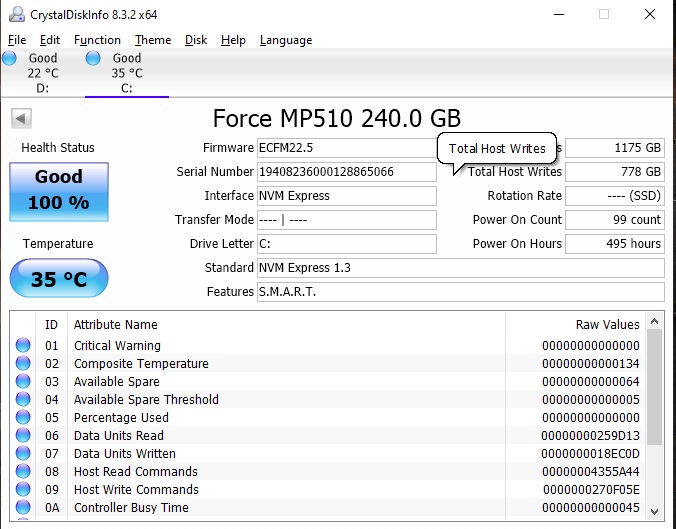The width and height of the screenshot is (676, 529).
Task: Click the Rotation Rate value ---- (SSD)
Action: (x=615, y=196)
